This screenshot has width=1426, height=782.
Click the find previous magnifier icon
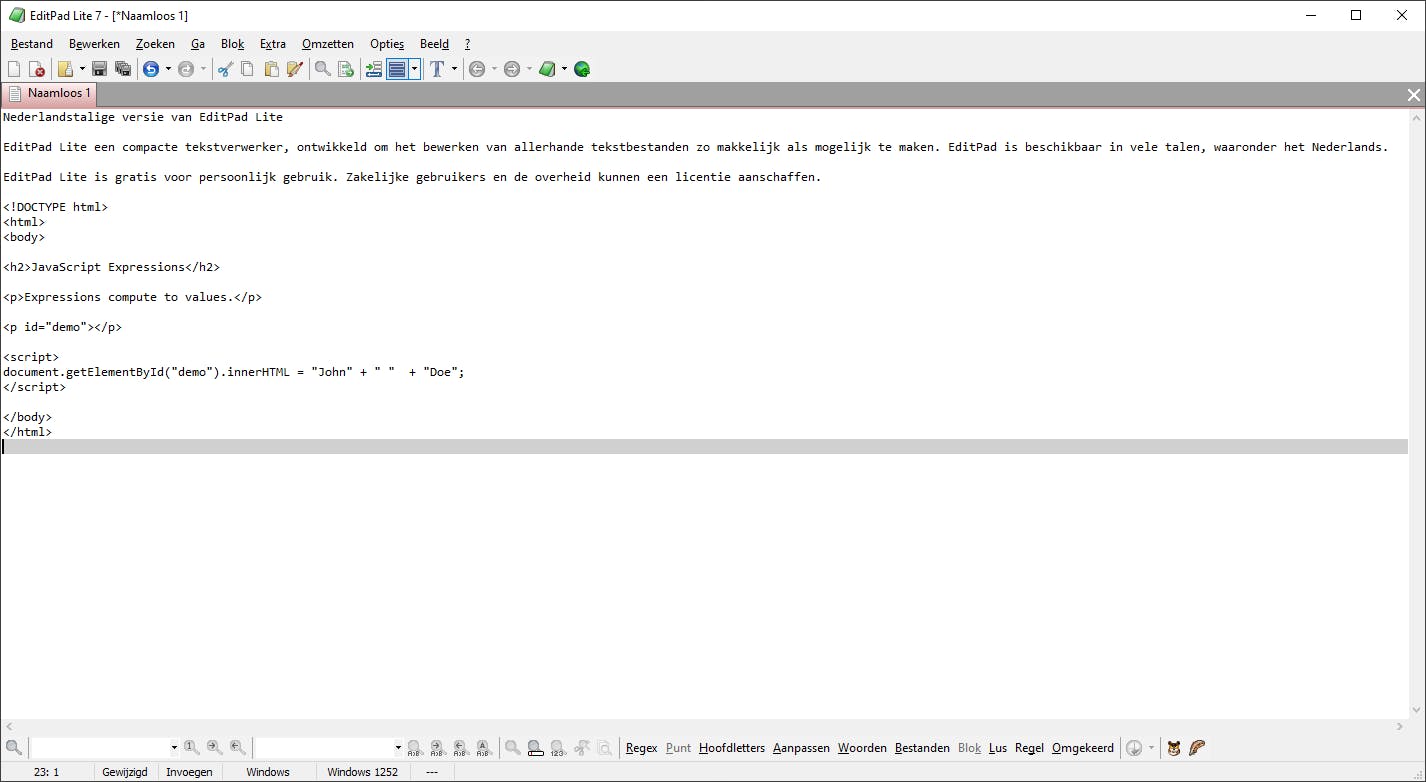[x=237, y=747]
